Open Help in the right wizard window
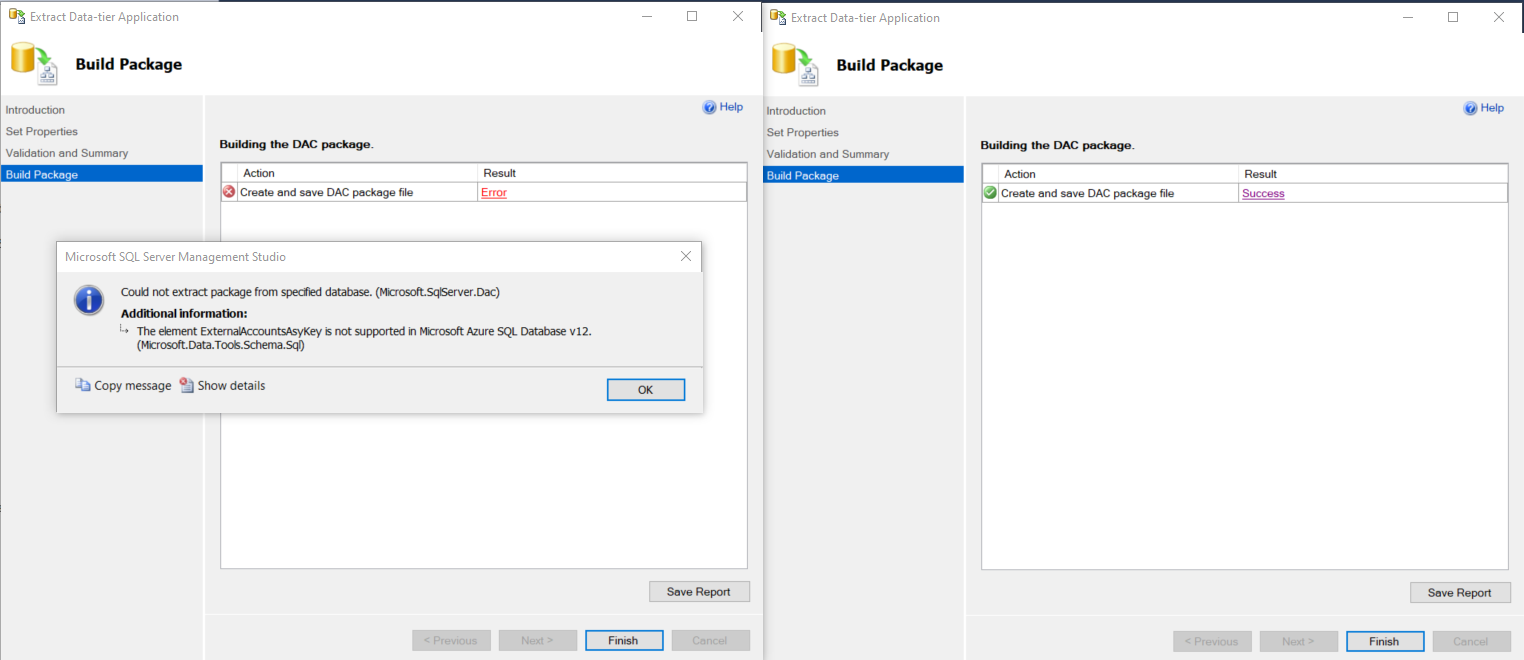The image size is (1524, 660). pos(1483,108)
